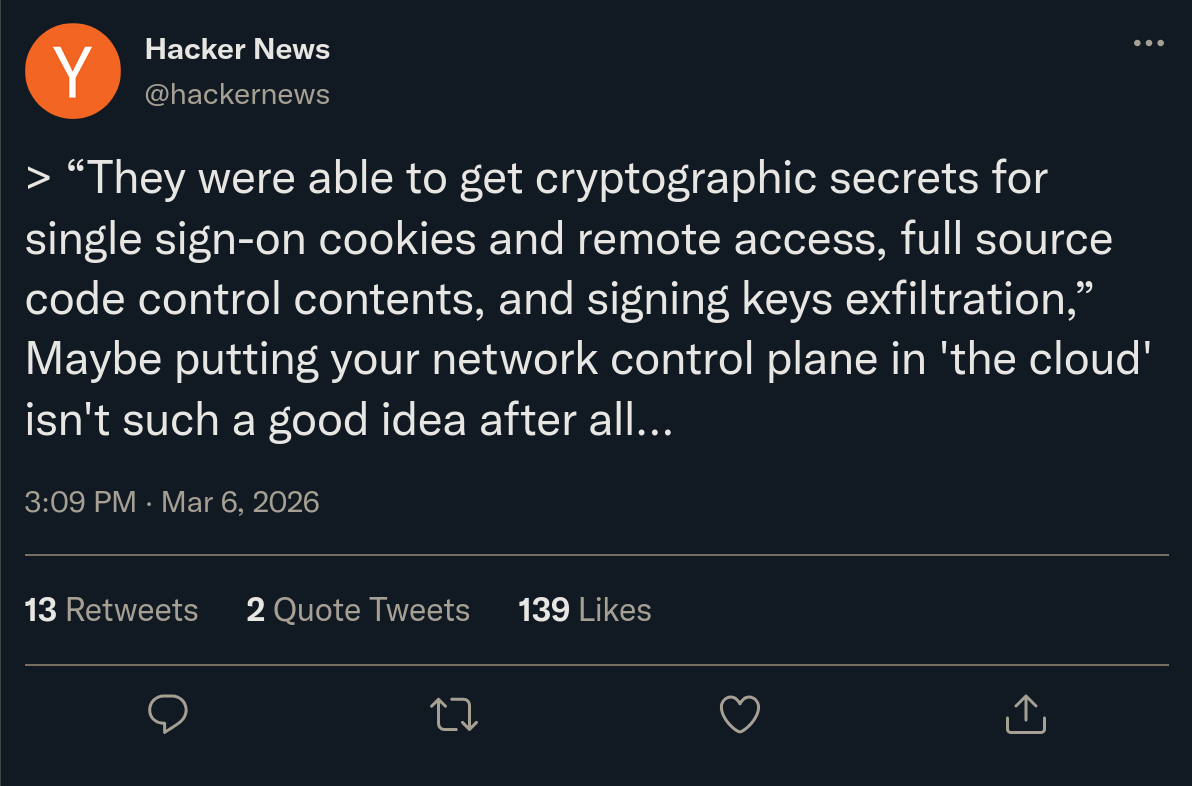Click the Mar 6, 2026 date

pos(240,501)
